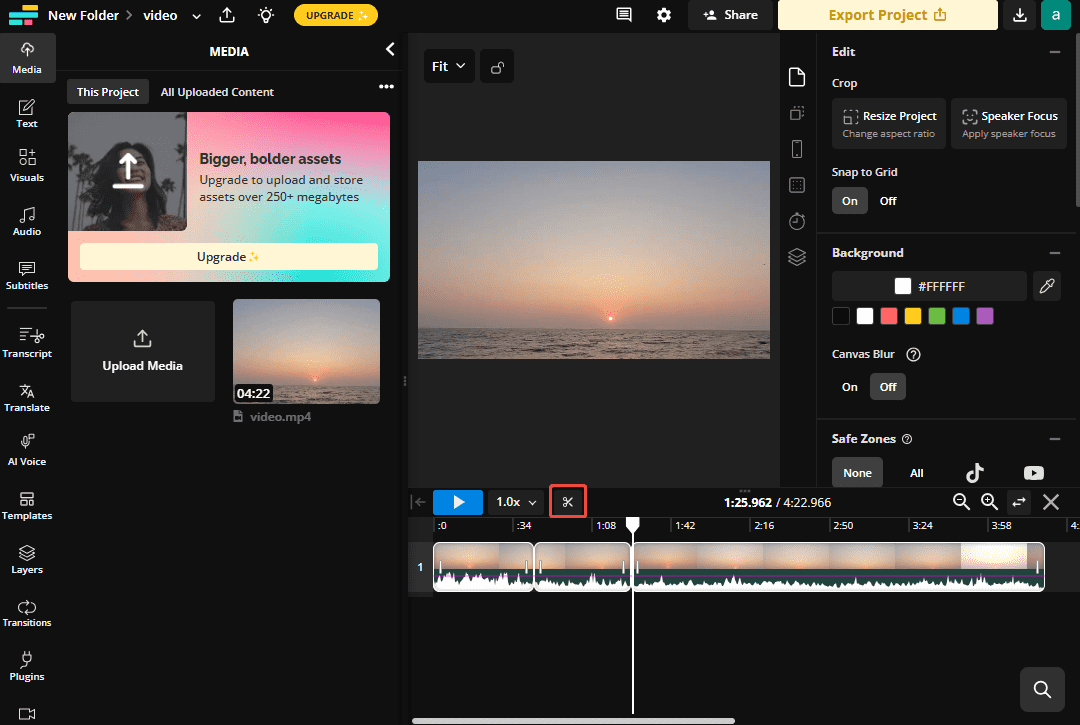Turn Canvas Blur Off

click(x=888, y=387)
